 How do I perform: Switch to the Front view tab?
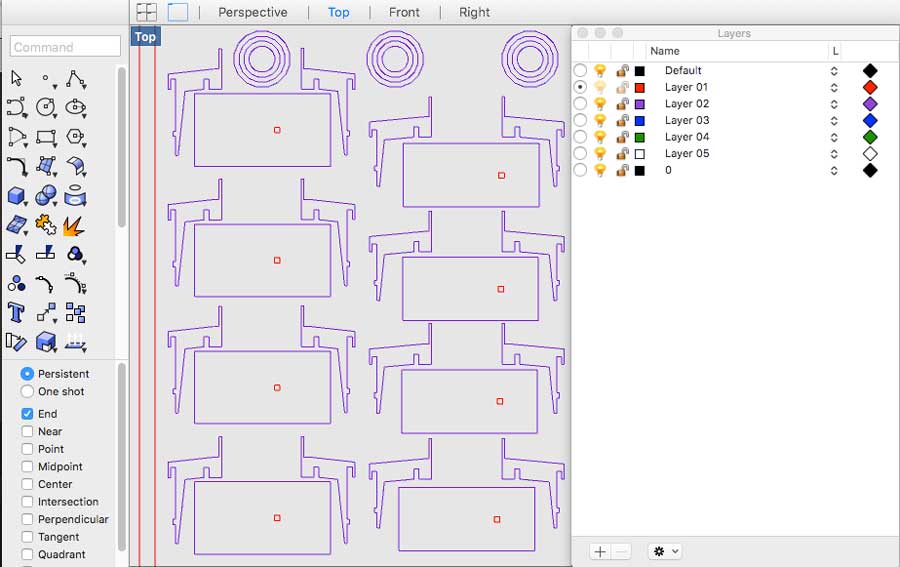pos(404,12)
